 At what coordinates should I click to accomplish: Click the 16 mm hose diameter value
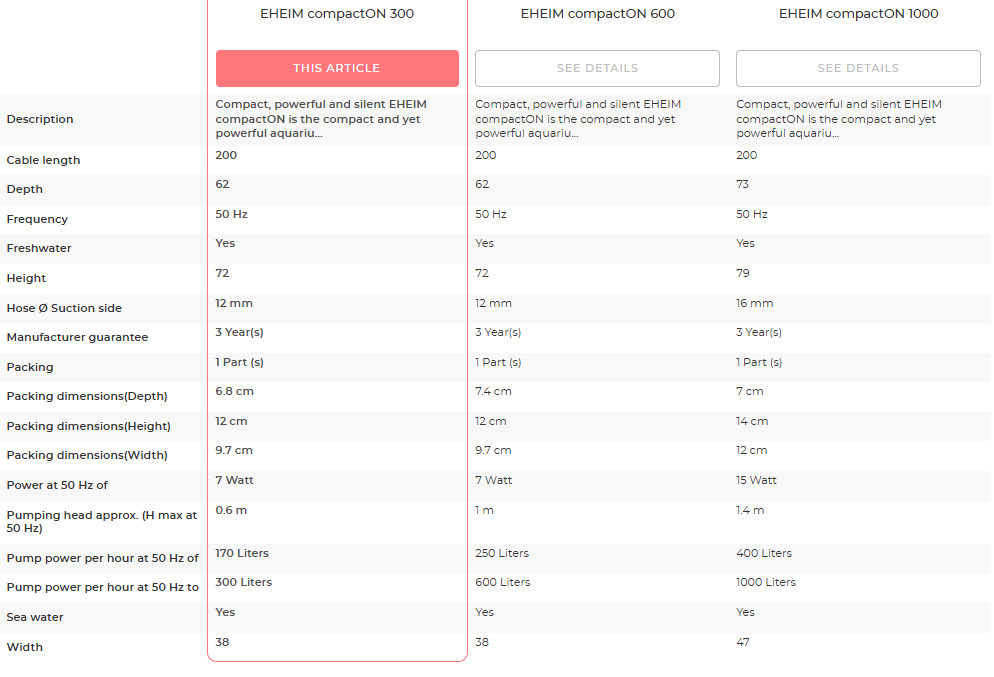pos(754,303)
